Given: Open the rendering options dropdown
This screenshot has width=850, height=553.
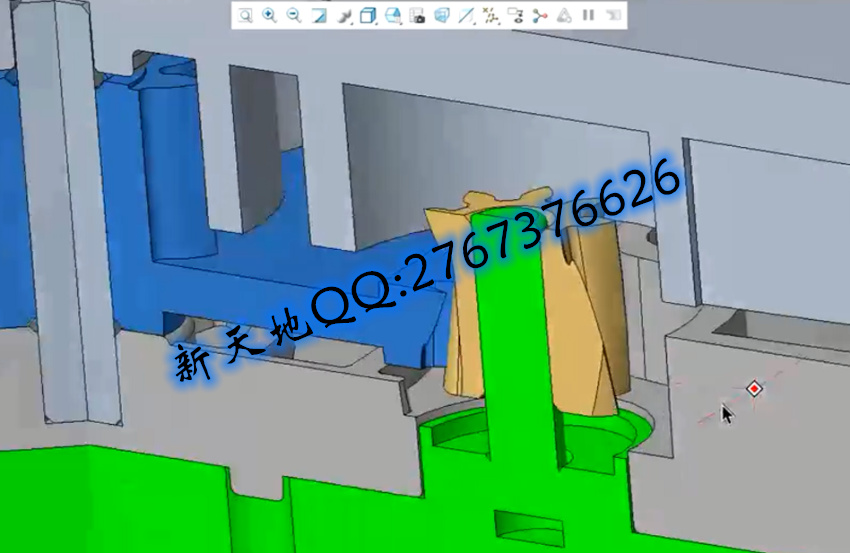Looking at the screenshot, I should (343, 15).
